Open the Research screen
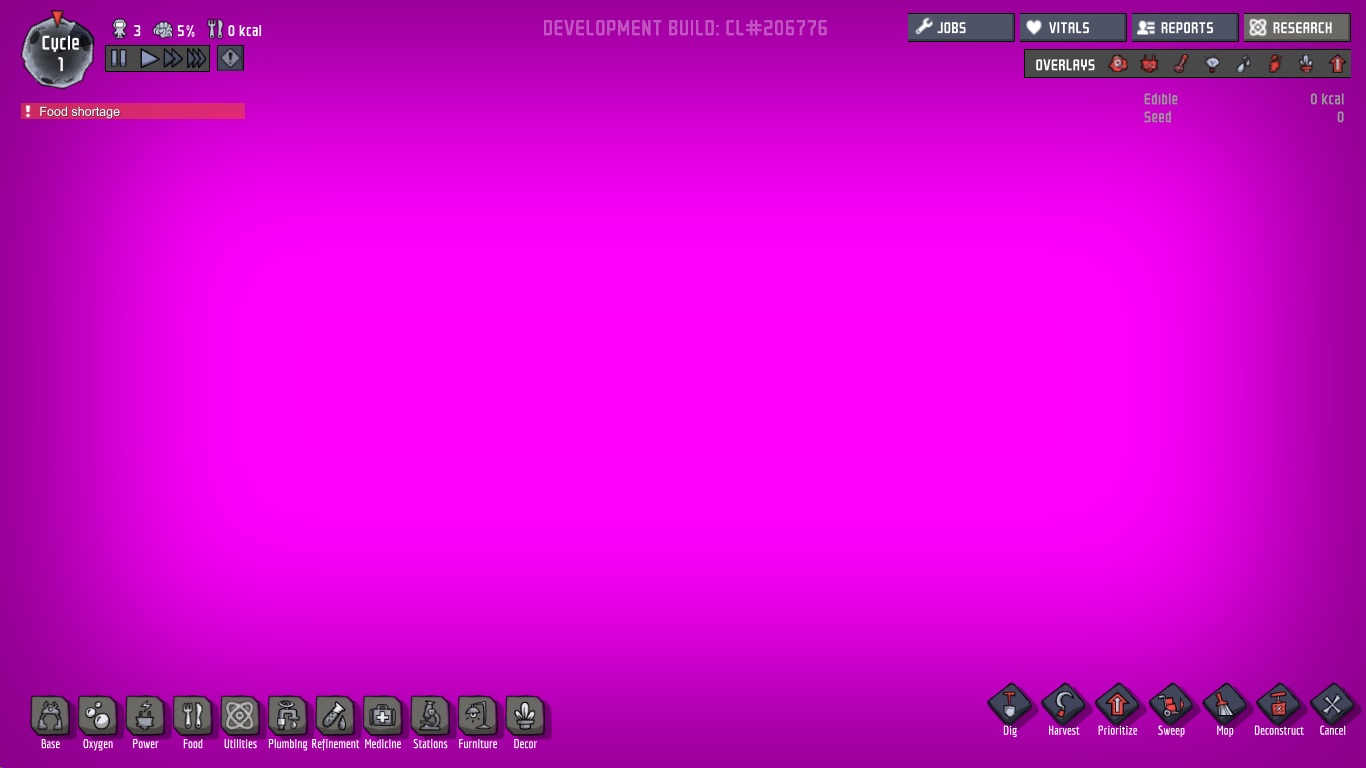 (1297, 28)
